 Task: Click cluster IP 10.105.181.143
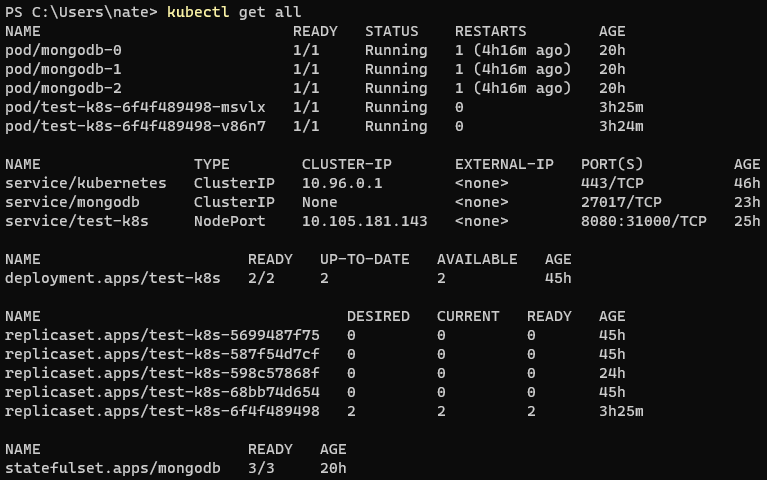[364, 222]
